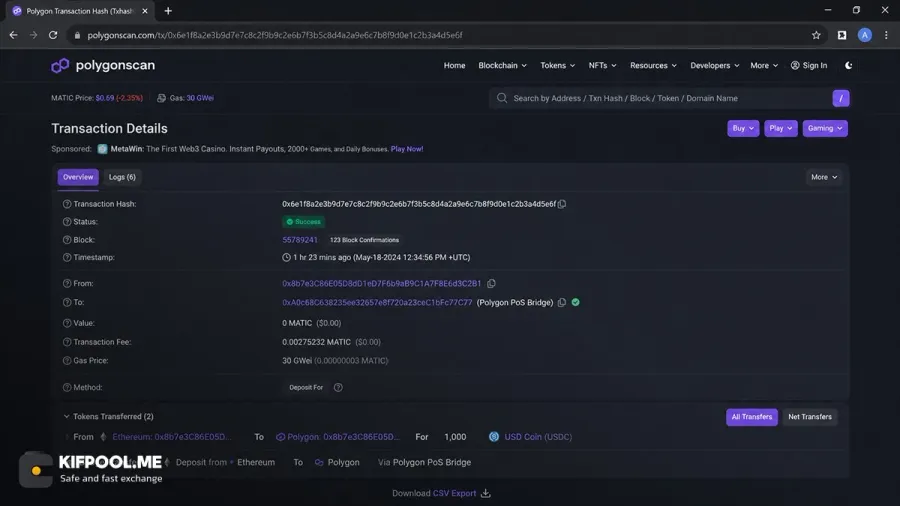
Task: Click help icon next to From
Action: tap(67, 283)
